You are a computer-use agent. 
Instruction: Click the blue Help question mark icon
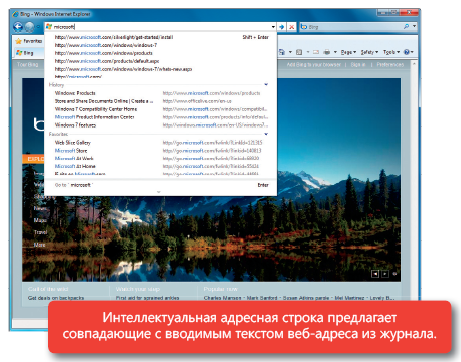406,52
